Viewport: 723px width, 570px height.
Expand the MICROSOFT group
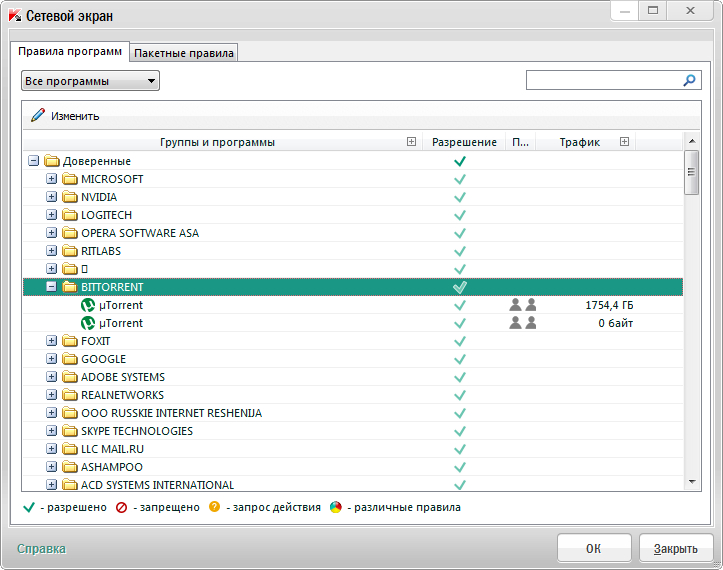(x=52, y=178)
